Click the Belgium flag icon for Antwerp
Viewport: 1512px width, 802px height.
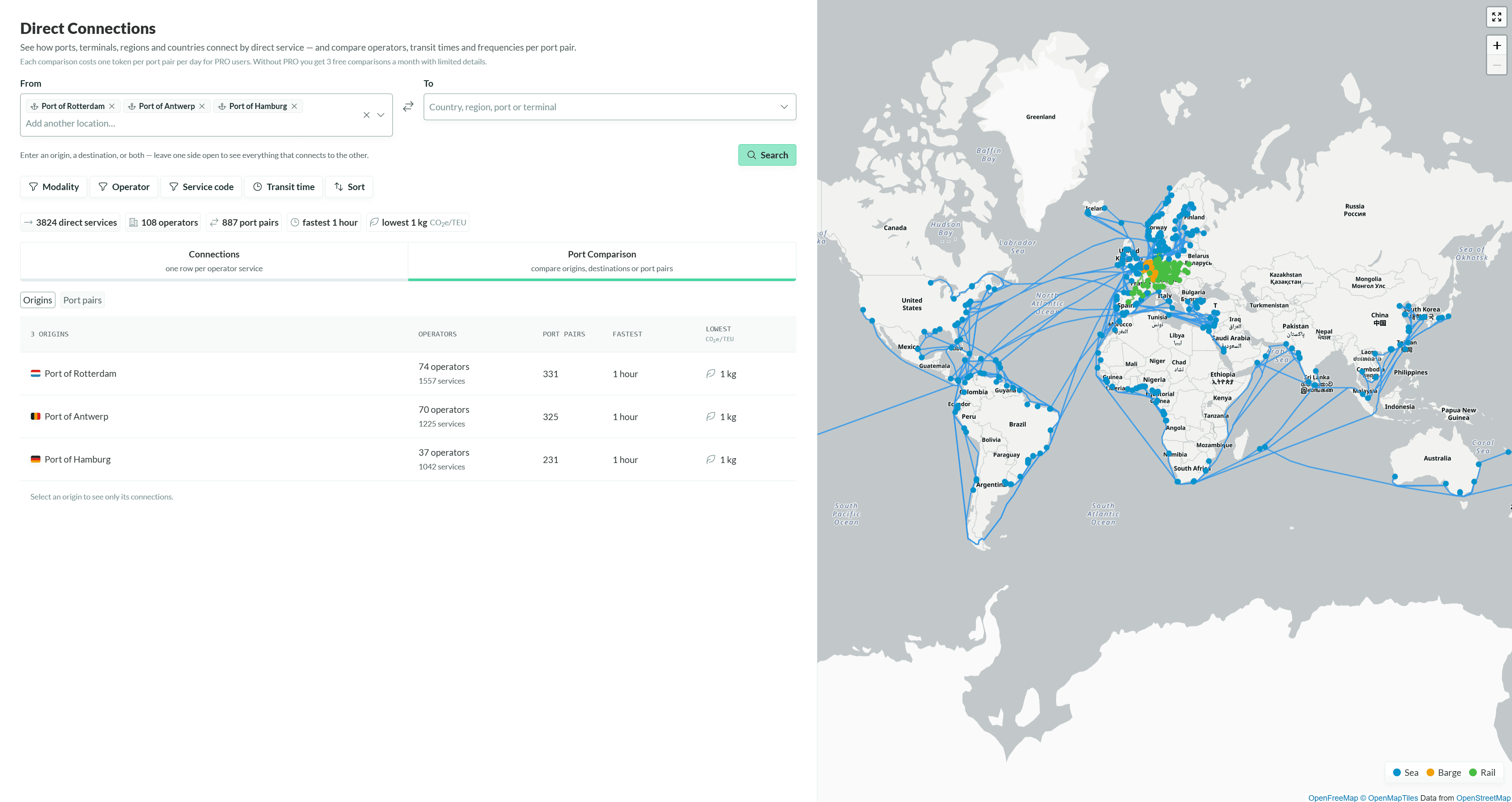(x=35, y=416)
